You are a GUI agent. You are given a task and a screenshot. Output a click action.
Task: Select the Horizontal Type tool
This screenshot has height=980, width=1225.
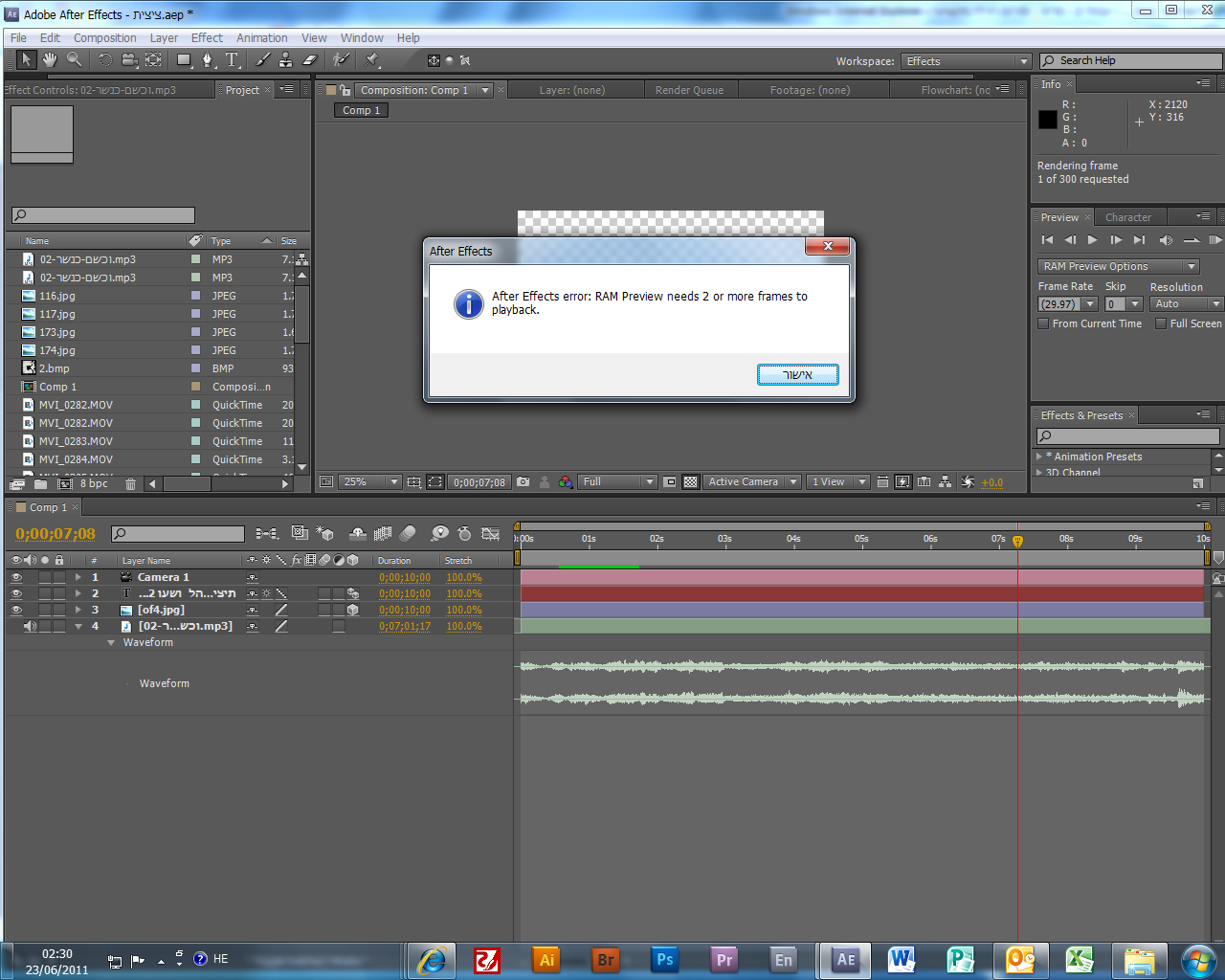[232, 60]
